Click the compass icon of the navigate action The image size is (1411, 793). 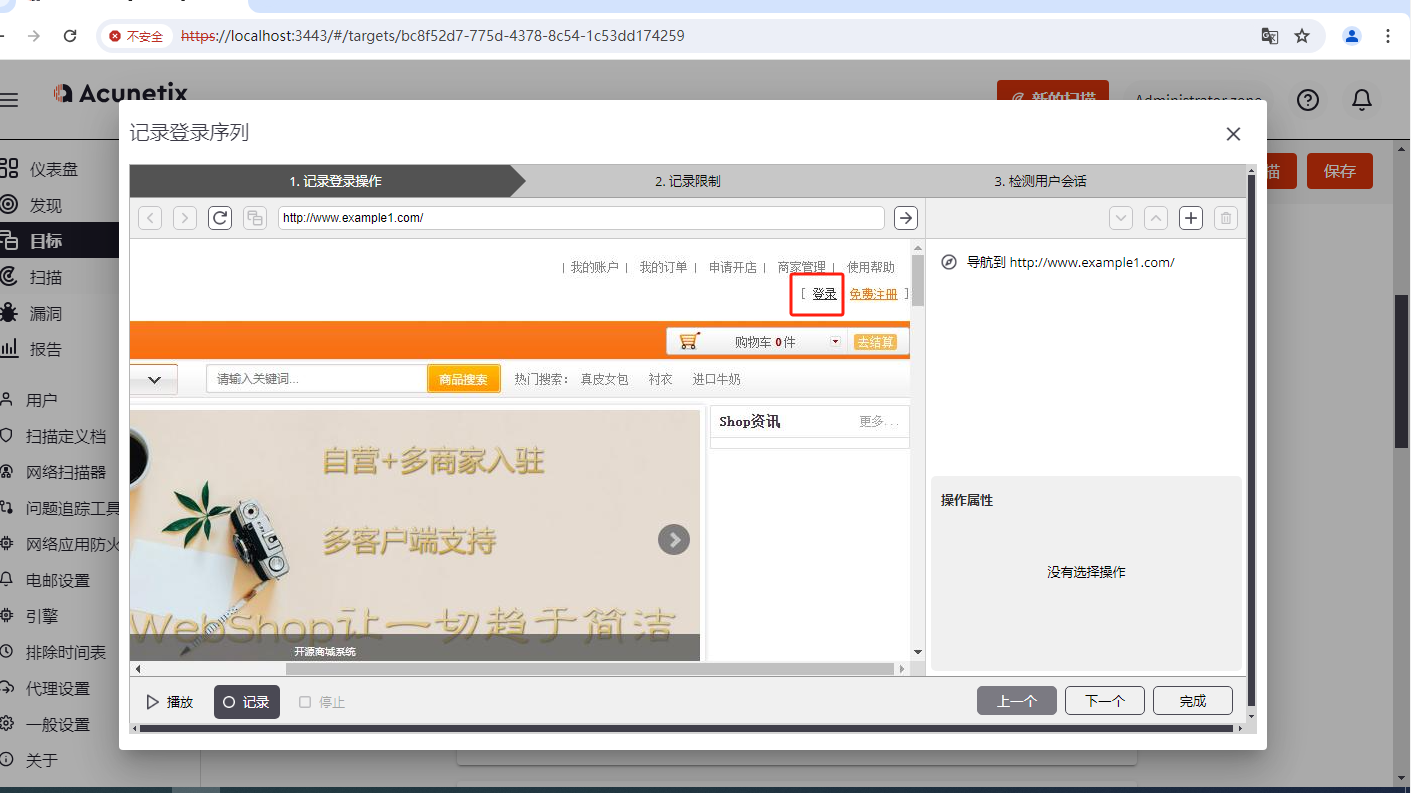(950, 262)
